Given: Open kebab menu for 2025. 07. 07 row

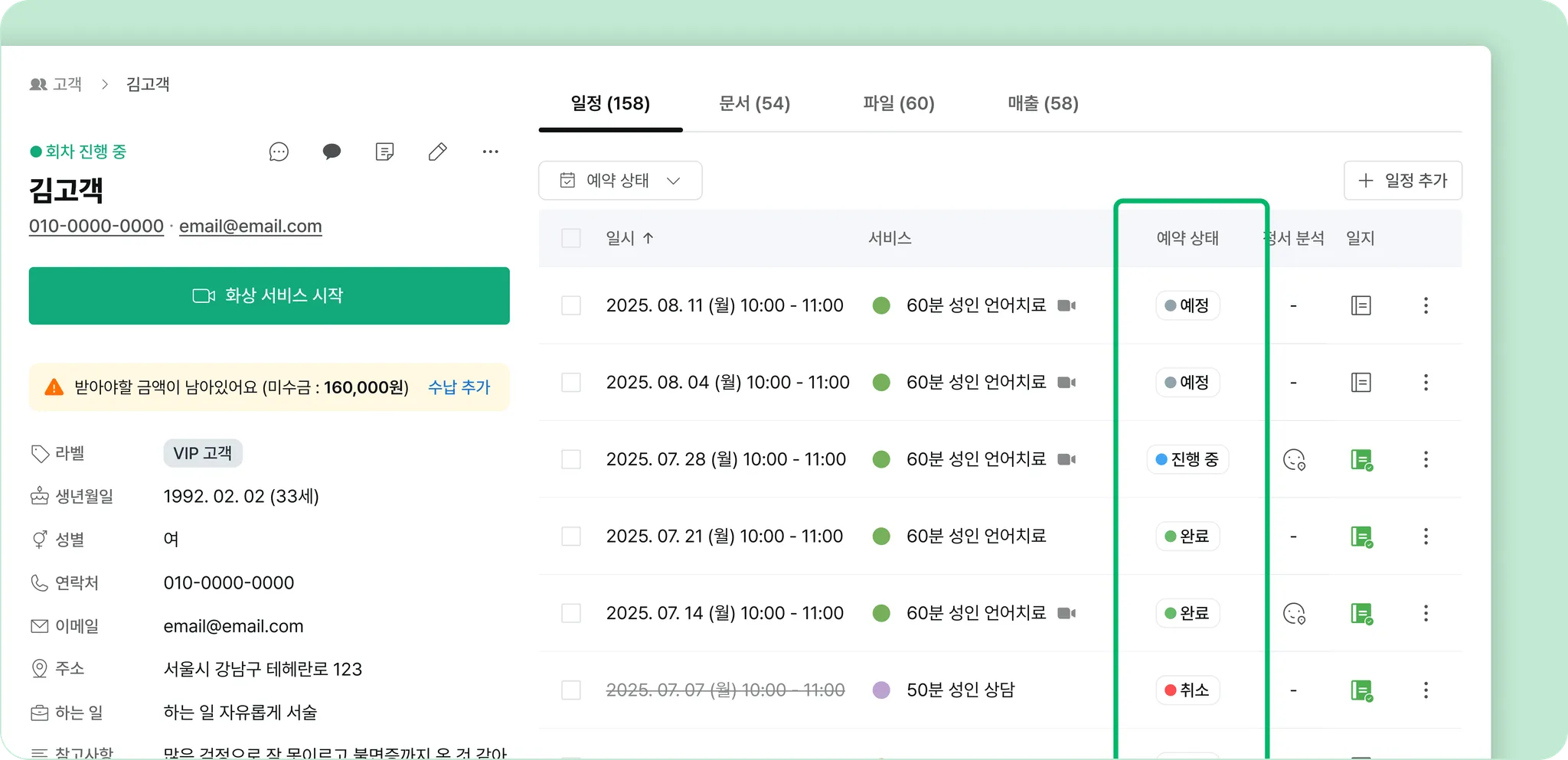Looking at the screenshot, I should 1426,690.
